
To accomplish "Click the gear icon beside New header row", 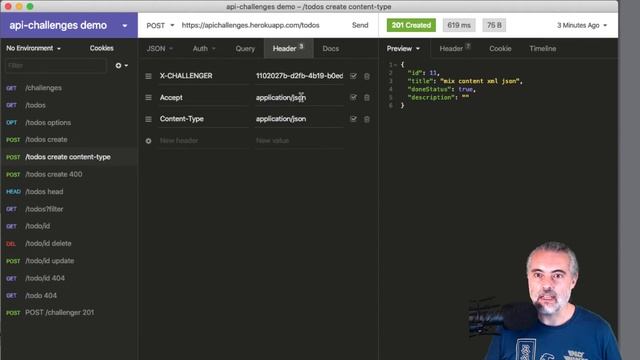I will click(x=149, y=141).
